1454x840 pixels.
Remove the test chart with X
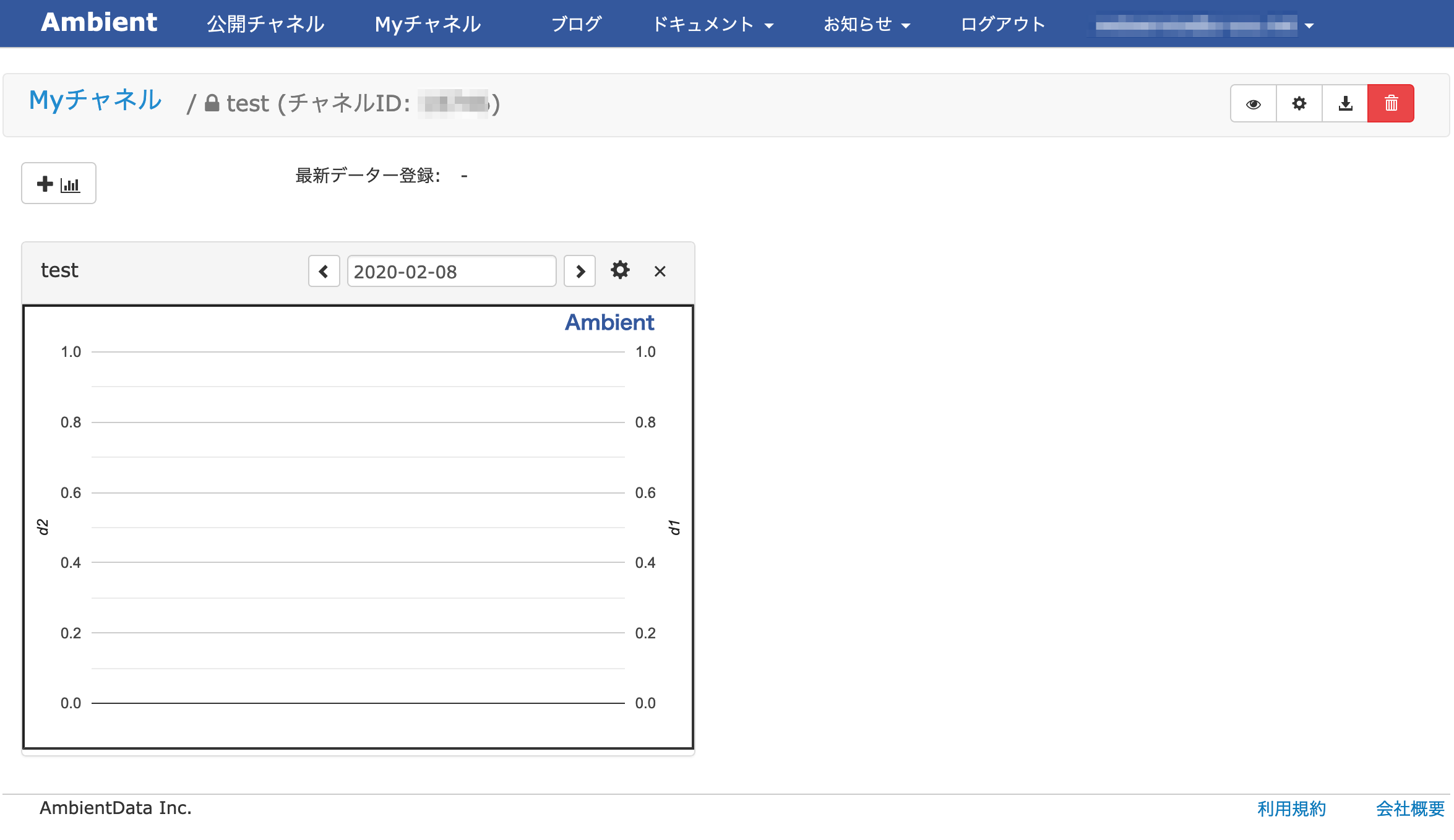(660, 272)
